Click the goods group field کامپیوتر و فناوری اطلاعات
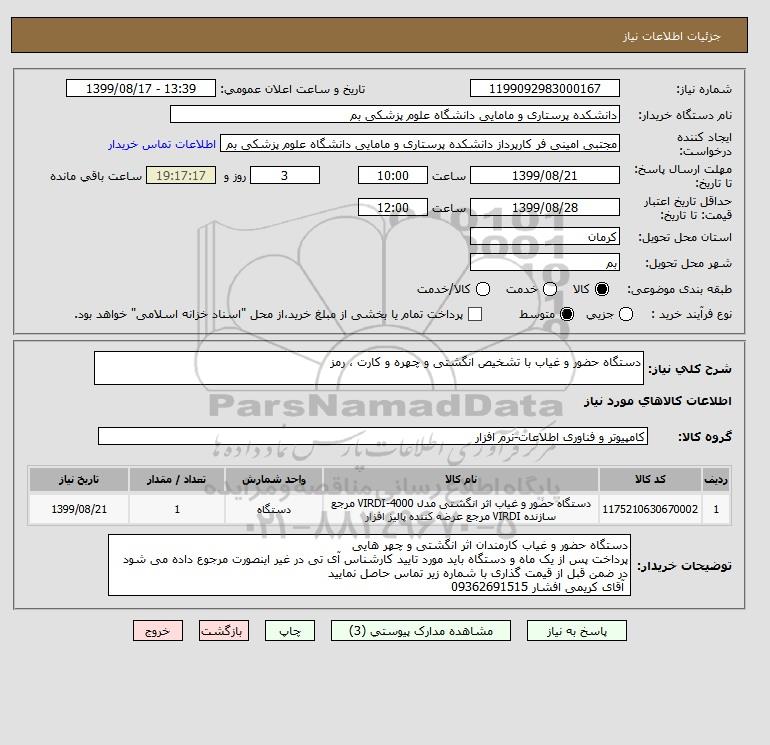 point(373,436)
